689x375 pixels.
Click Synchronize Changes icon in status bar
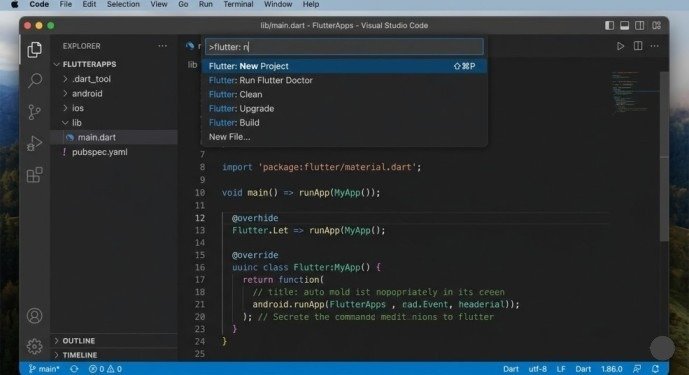(x=74, y=369)
